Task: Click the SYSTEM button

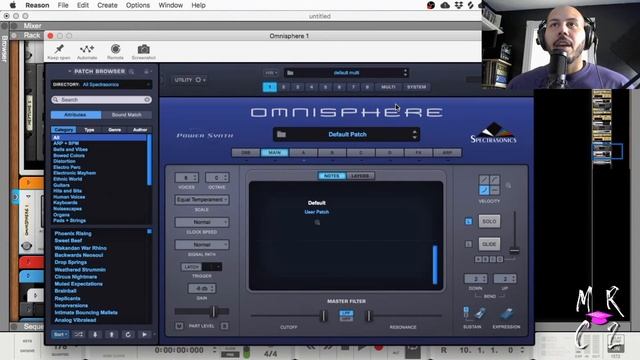Action: [x=416, y=87]
